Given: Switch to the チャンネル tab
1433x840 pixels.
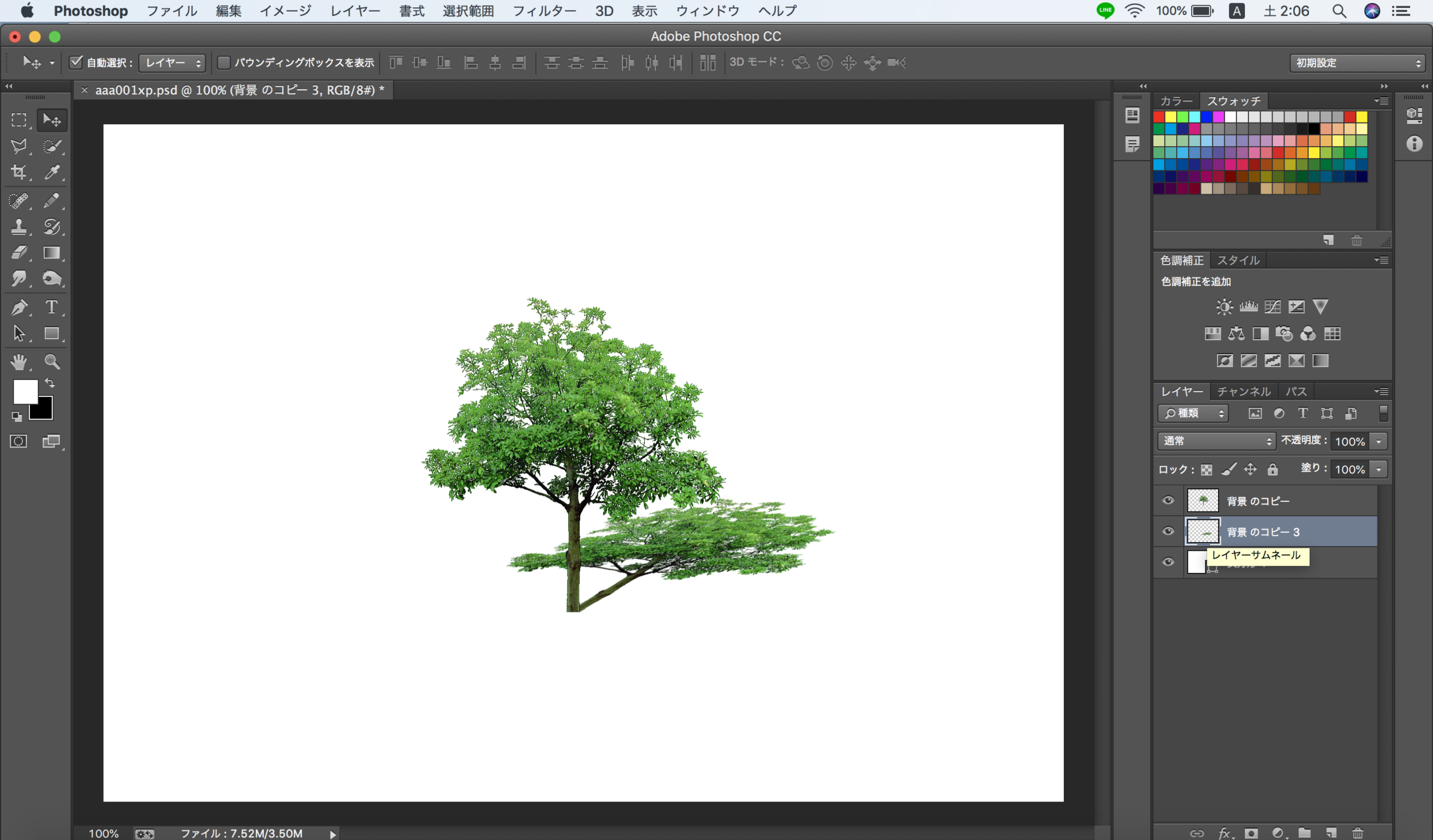Looking at the screenshot, I should point(1243,391).
